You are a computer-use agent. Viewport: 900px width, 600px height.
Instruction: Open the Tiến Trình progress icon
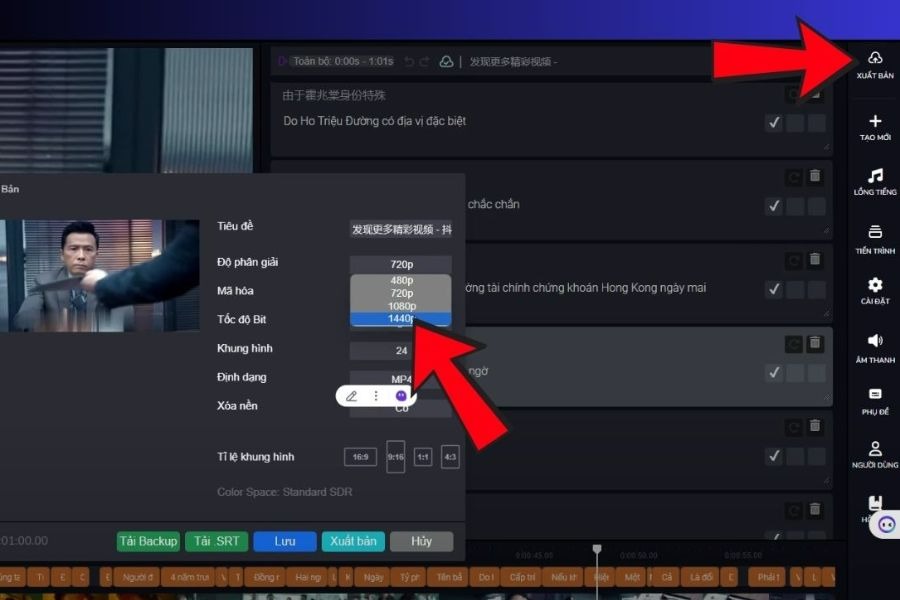[875, 233]
